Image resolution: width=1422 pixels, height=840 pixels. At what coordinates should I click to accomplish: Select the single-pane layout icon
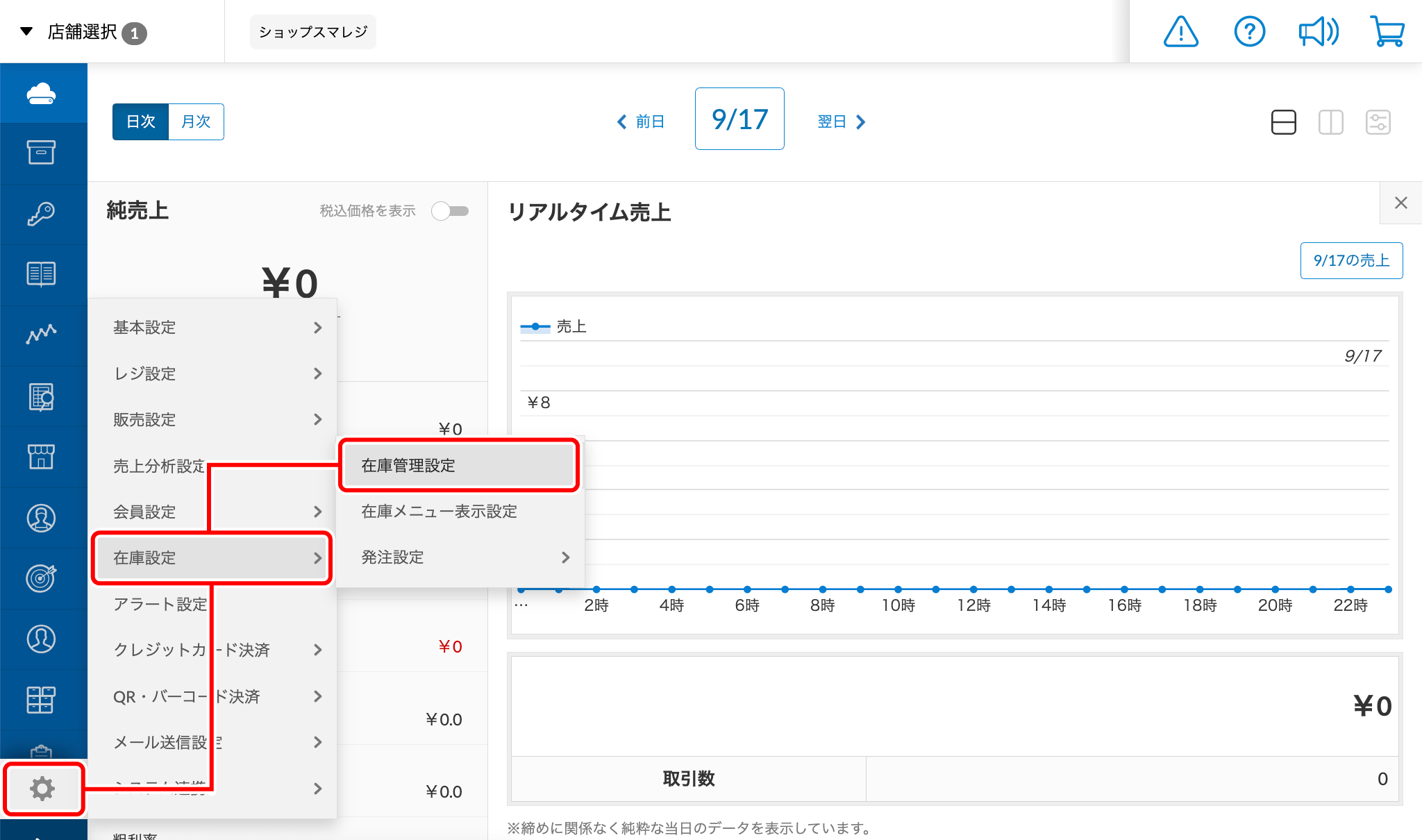(1283, 122)
